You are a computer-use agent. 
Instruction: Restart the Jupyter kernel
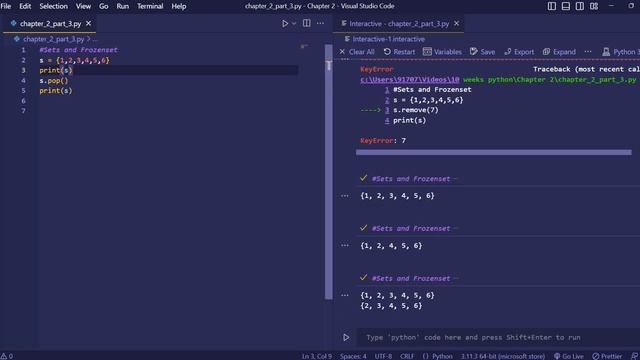point(399,52)
